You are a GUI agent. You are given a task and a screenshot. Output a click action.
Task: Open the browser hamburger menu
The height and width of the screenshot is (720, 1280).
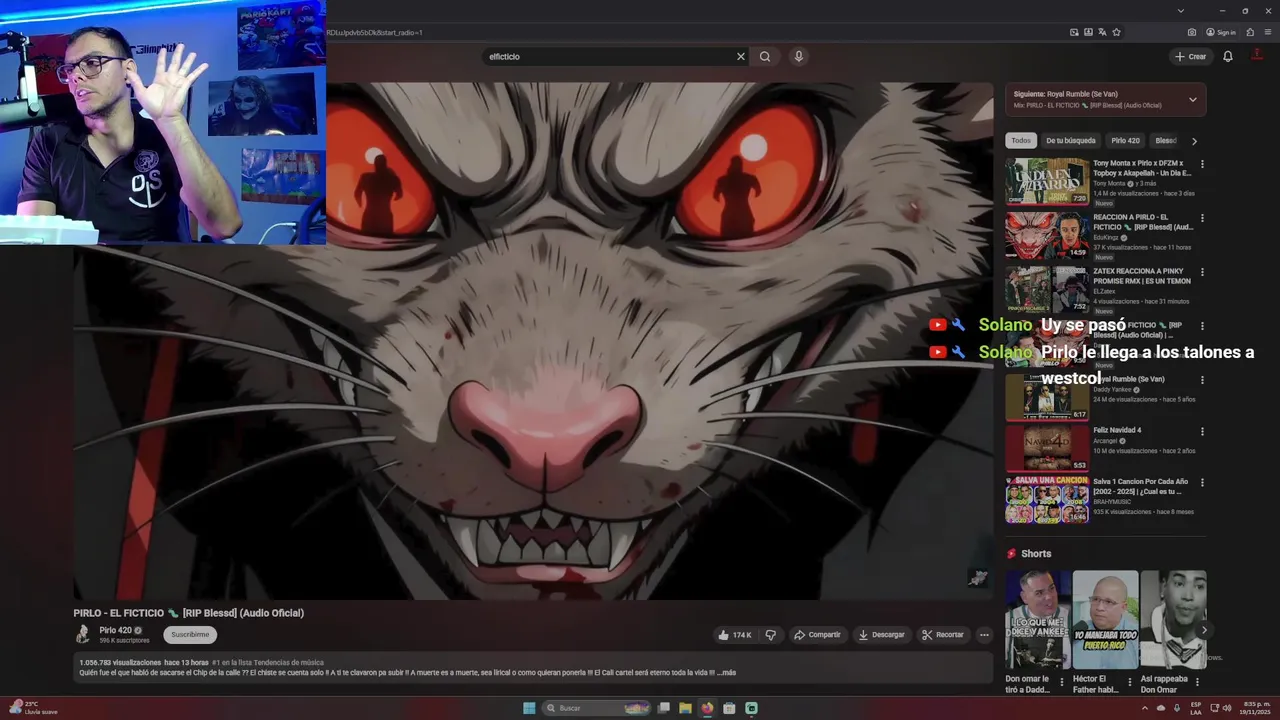coord(1267,32)
